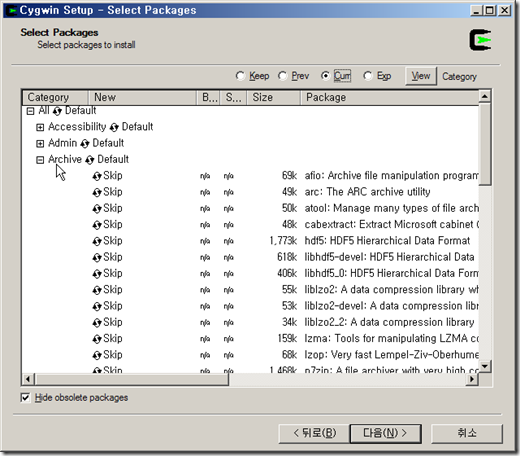Click the Category column header
Viewport: 520px width, 456px height.
(55, 97)
